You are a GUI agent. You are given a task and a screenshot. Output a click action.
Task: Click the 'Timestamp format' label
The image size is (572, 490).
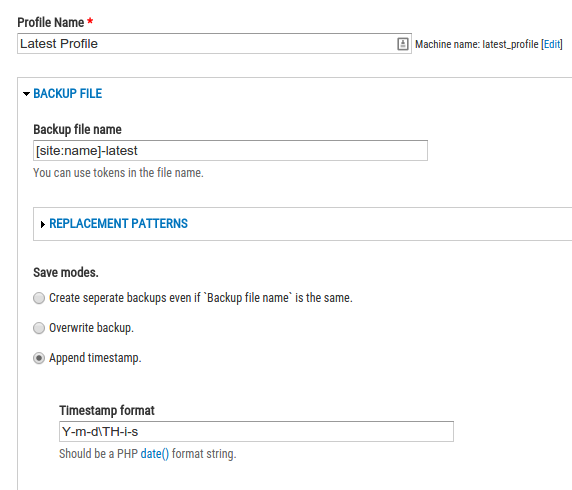coord(107,410)
